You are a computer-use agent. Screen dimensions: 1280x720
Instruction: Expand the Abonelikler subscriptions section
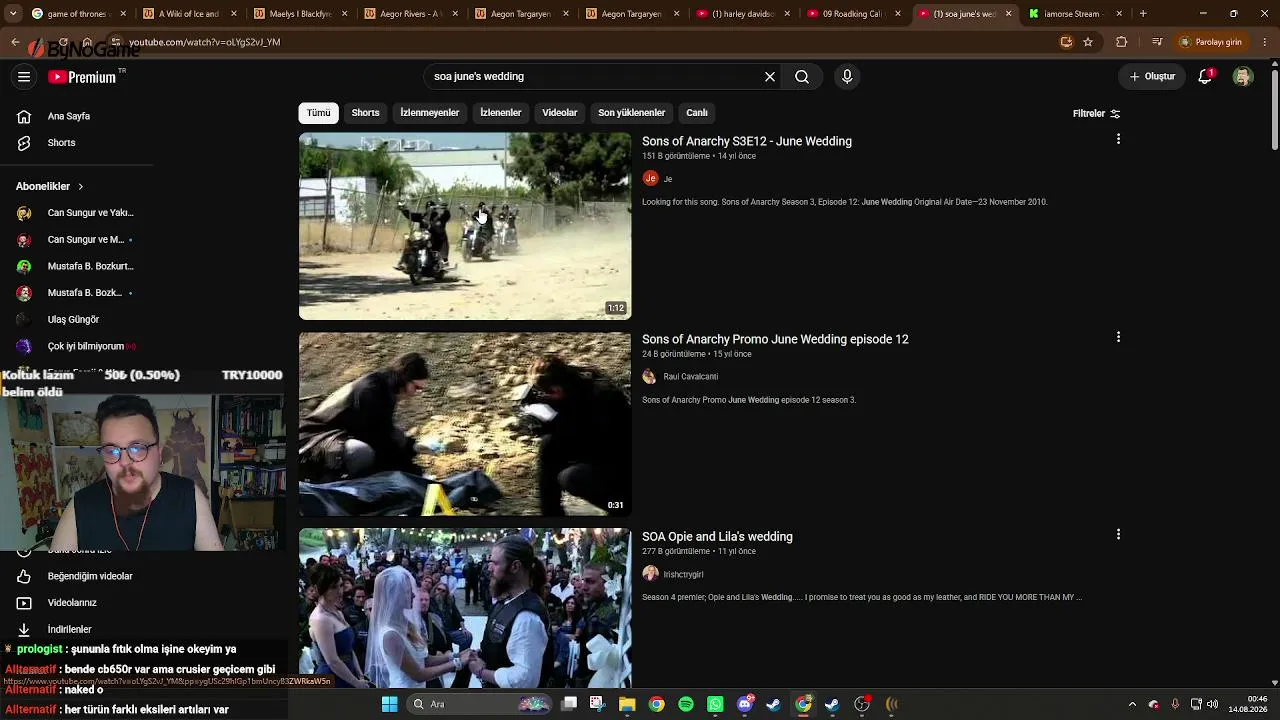[x=50, y=187]
